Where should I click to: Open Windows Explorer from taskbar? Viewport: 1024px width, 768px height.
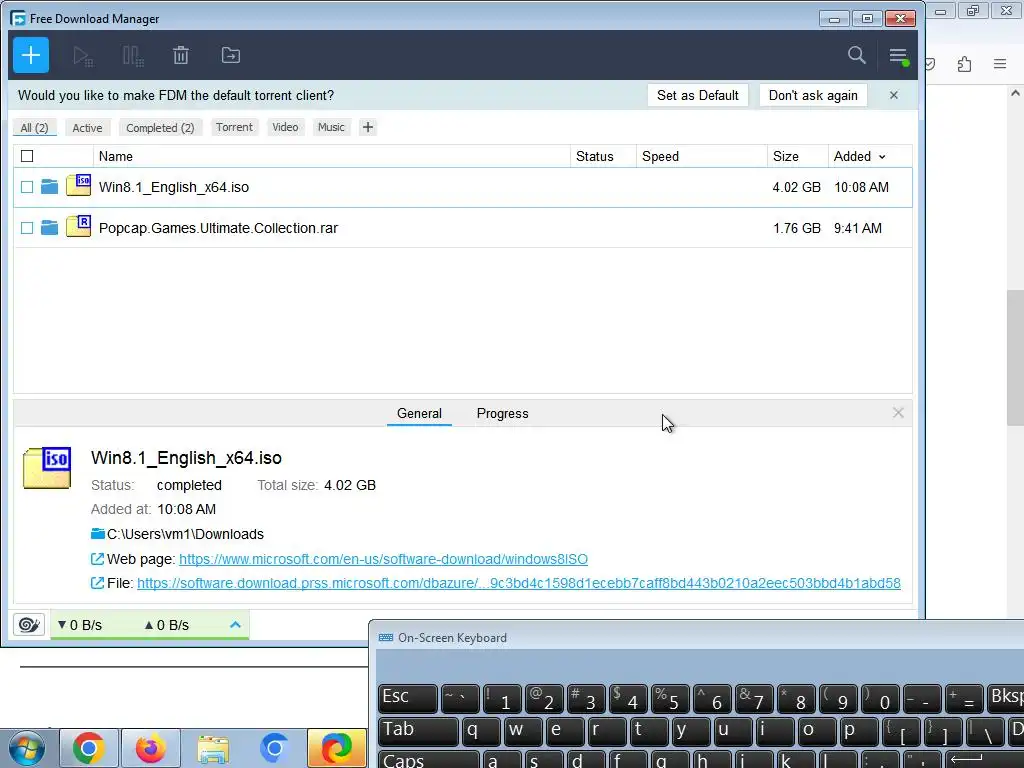[213, 748]
